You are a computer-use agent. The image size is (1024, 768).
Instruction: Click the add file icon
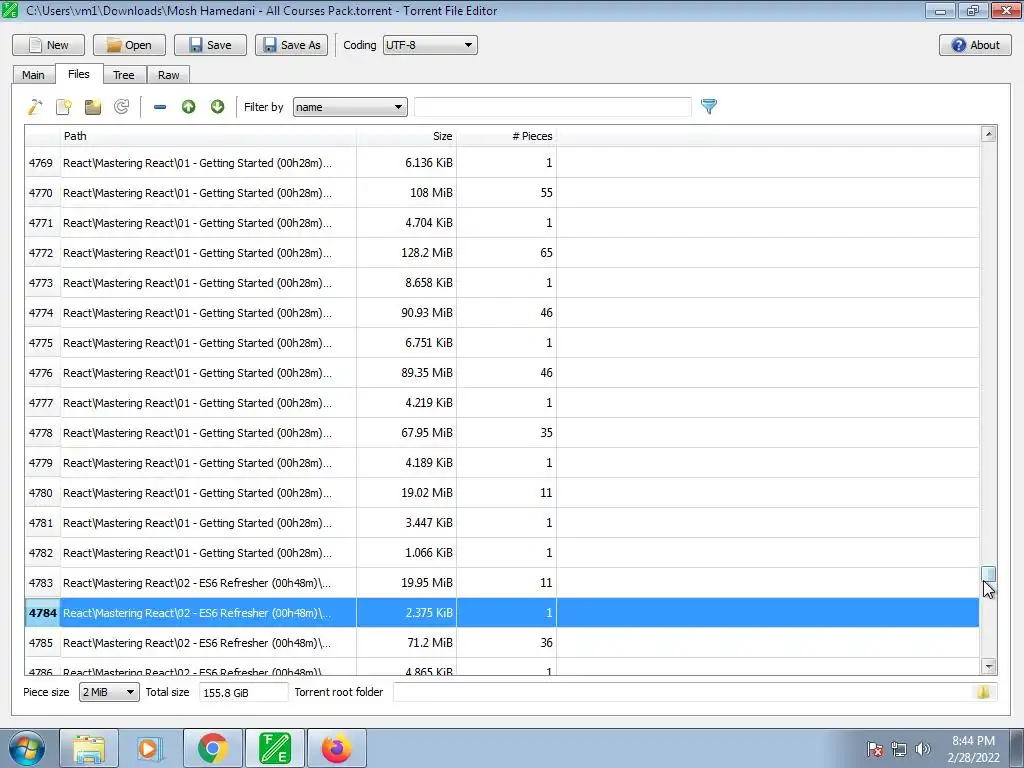pyautogui.click(x=64, y=106)
